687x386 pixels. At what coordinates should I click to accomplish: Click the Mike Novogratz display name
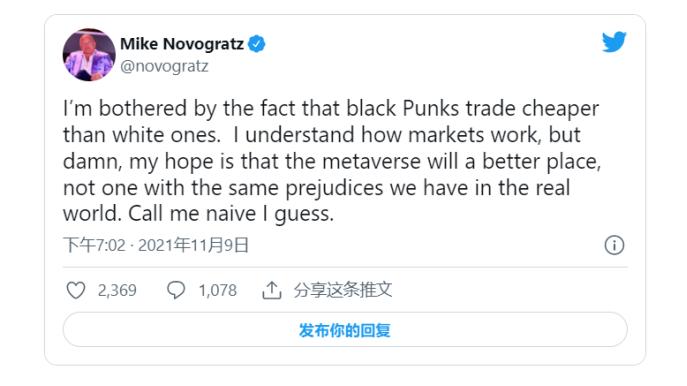(x=182, y=44)
